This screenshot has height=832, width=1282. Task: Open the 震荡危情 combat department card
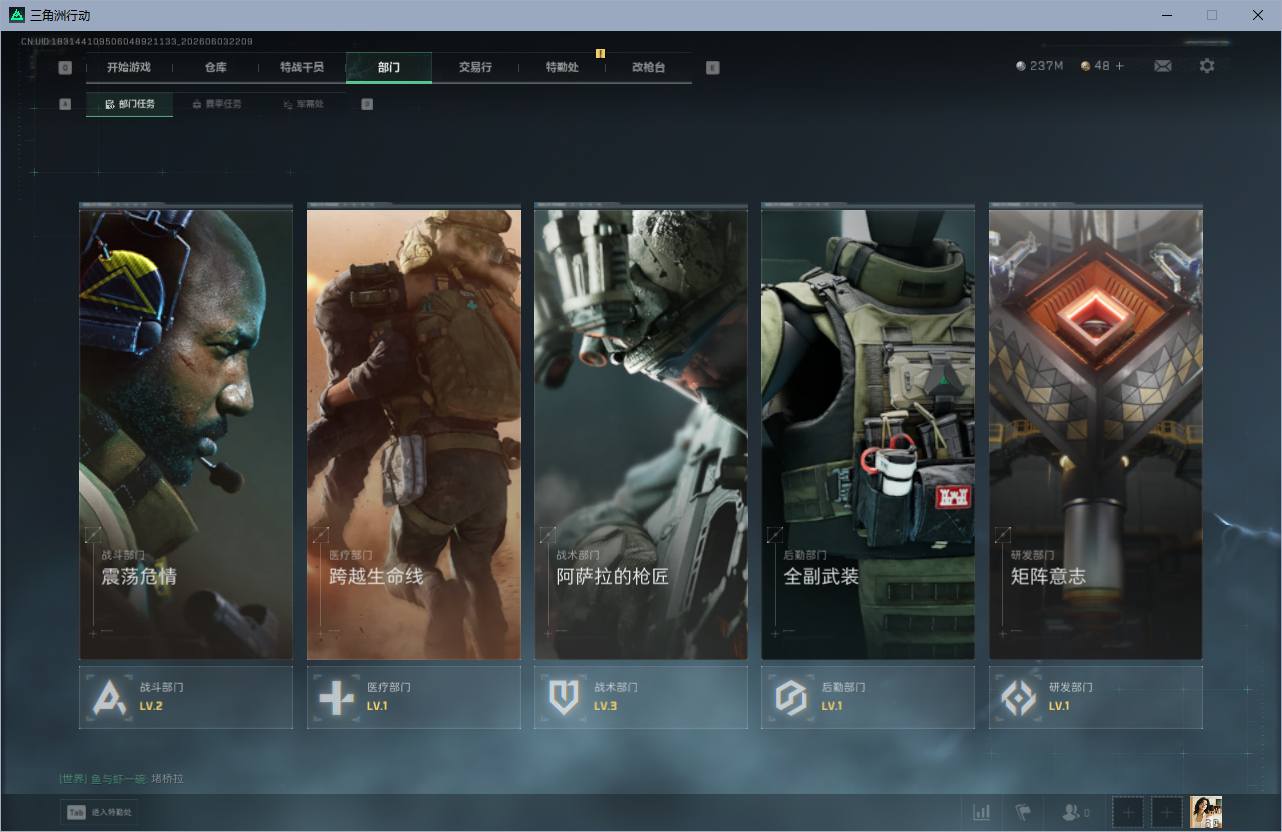(x=186, y=432)
